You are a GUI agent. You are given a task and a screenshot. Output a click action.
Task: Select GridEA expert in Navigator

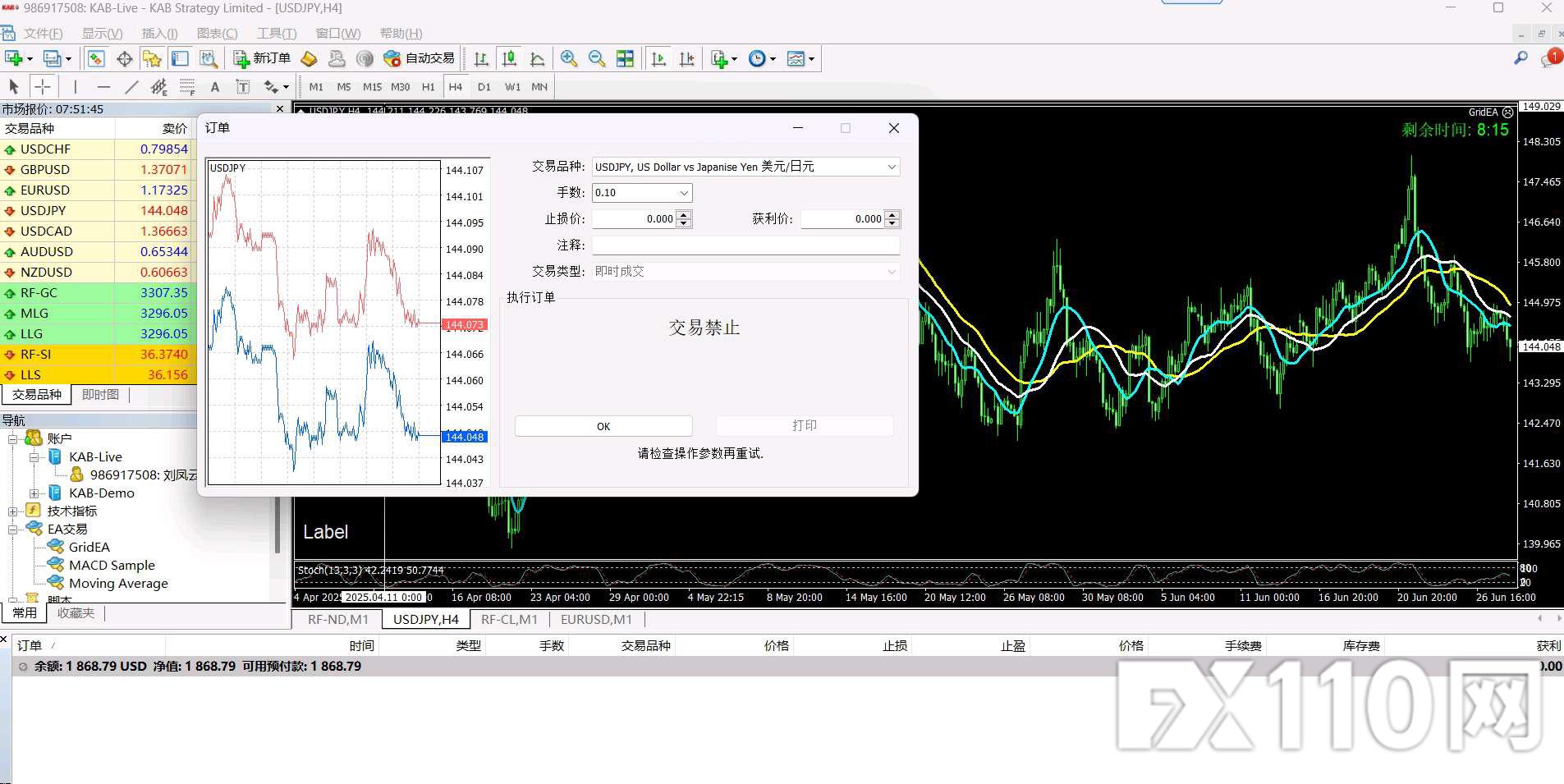tap(89, 548)
